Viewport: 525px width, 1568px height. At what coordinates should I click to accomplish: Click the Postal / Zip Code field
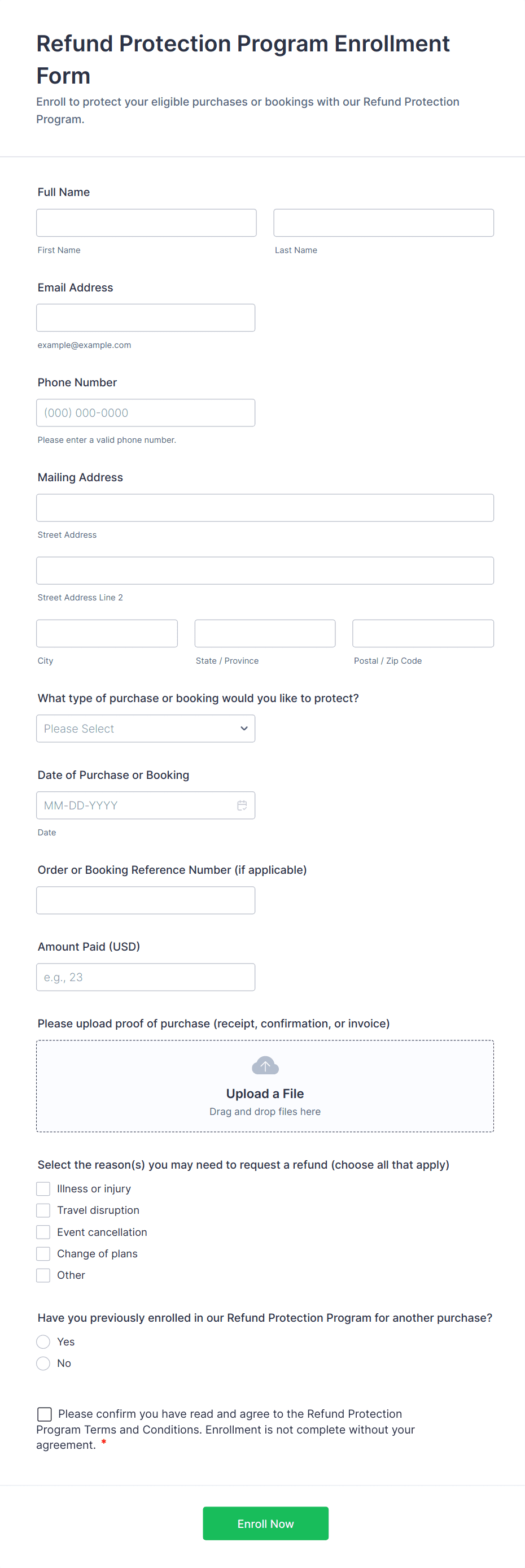423,634
